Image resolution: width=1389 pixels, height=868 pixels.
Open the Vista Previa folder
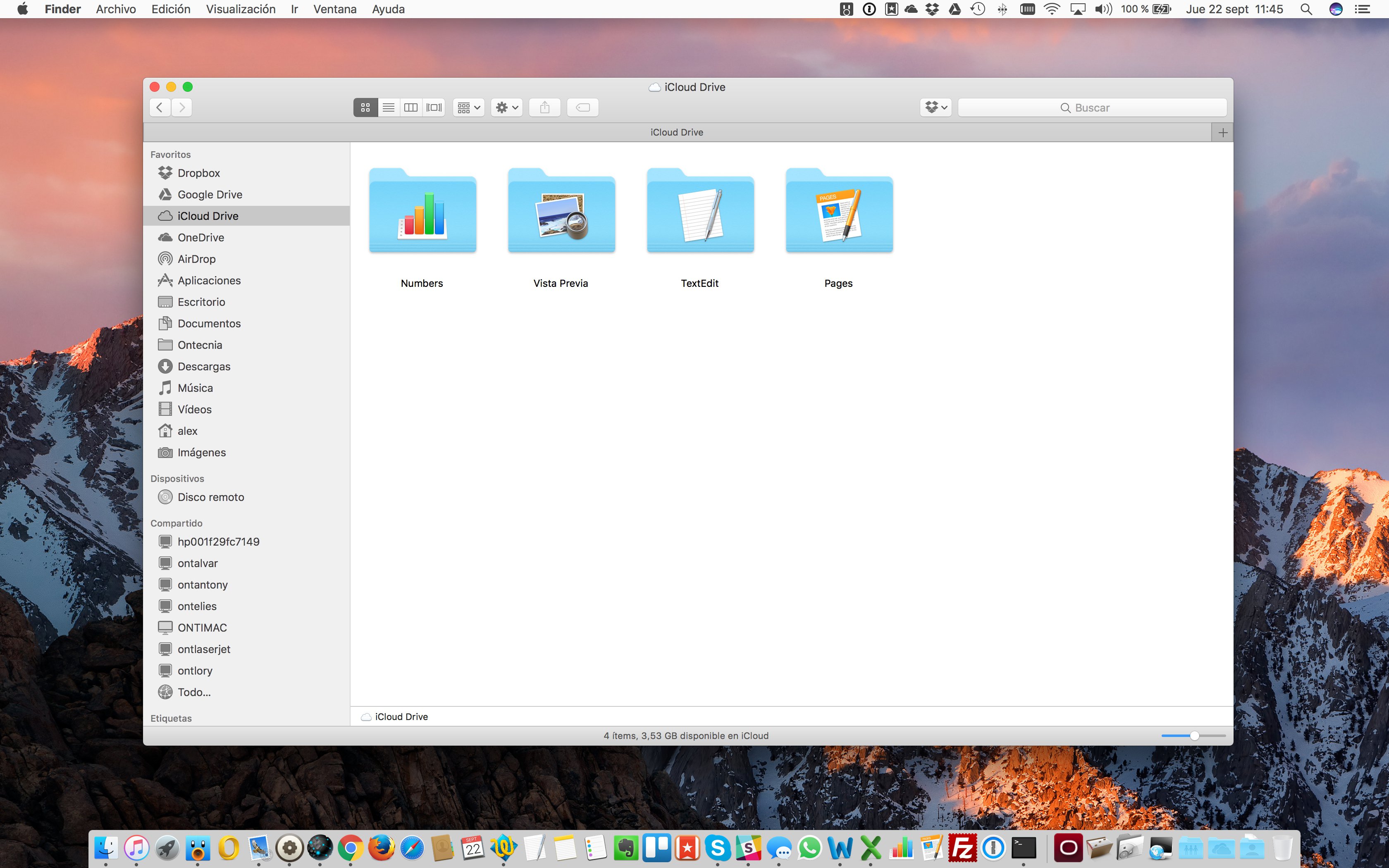coord(561,211)
